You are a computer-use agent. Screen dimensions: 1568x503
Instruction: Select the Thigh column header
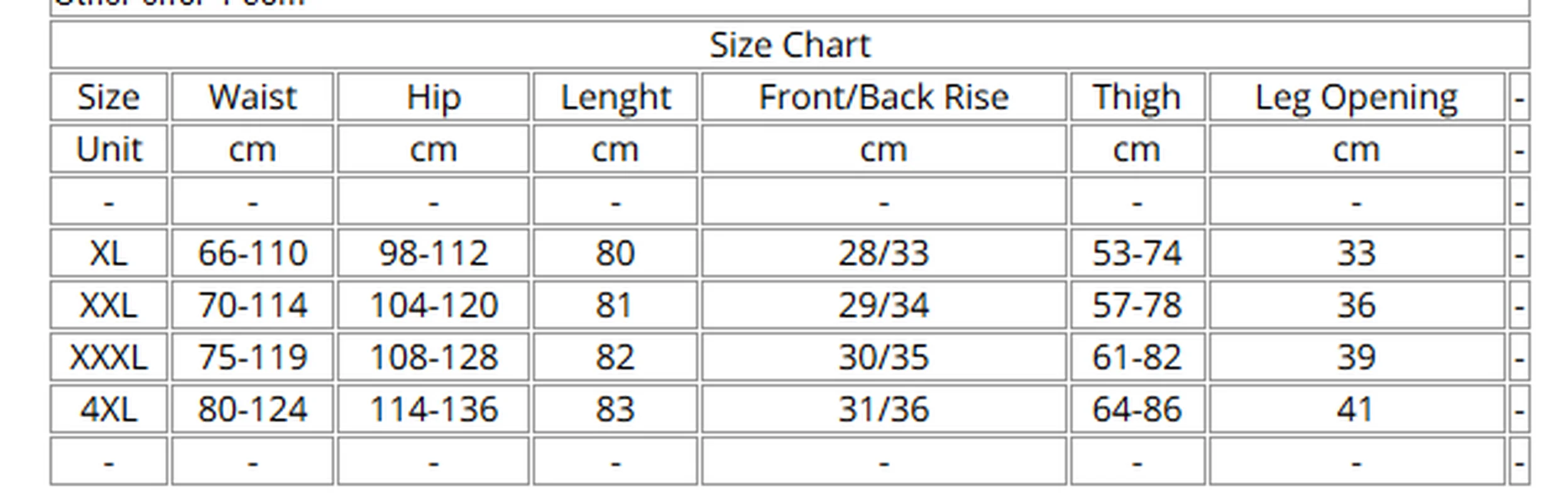[1136, 97]
